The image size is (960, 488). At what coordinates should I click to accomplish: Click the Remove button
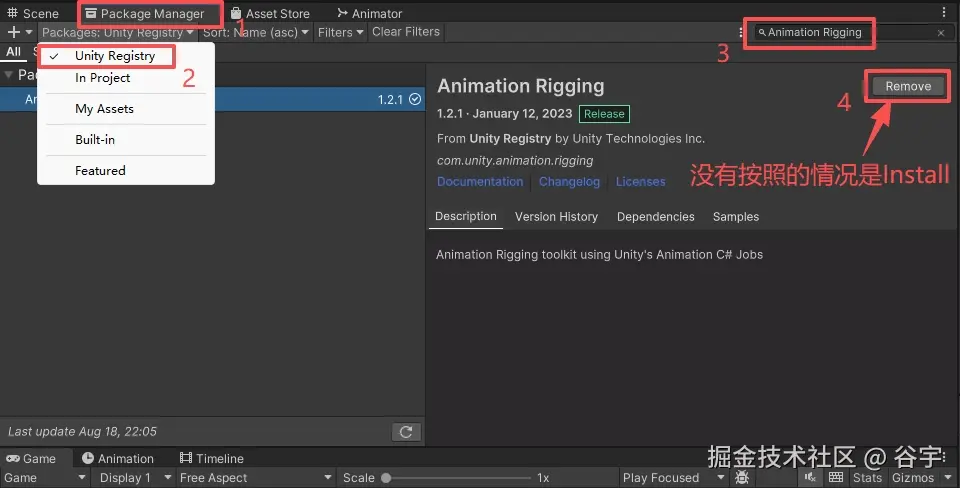point(908,86)
